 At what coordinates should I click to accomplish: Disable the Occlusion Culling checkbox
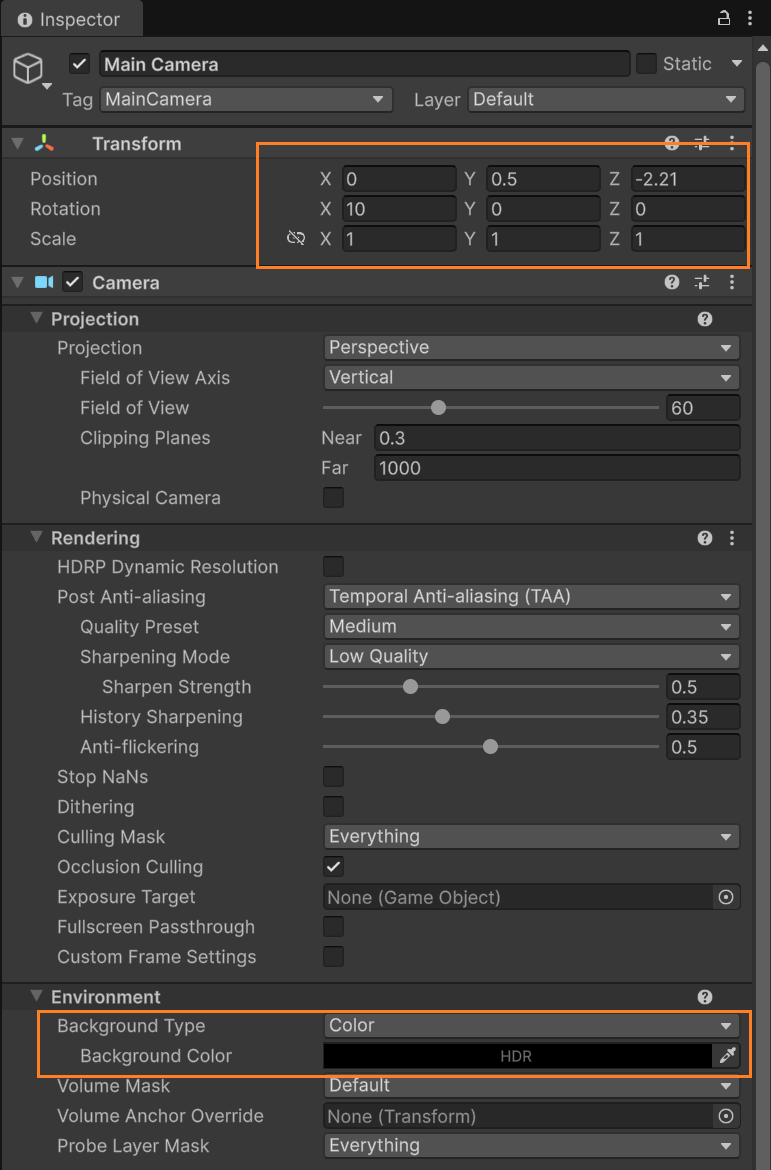tap(333, 867)
